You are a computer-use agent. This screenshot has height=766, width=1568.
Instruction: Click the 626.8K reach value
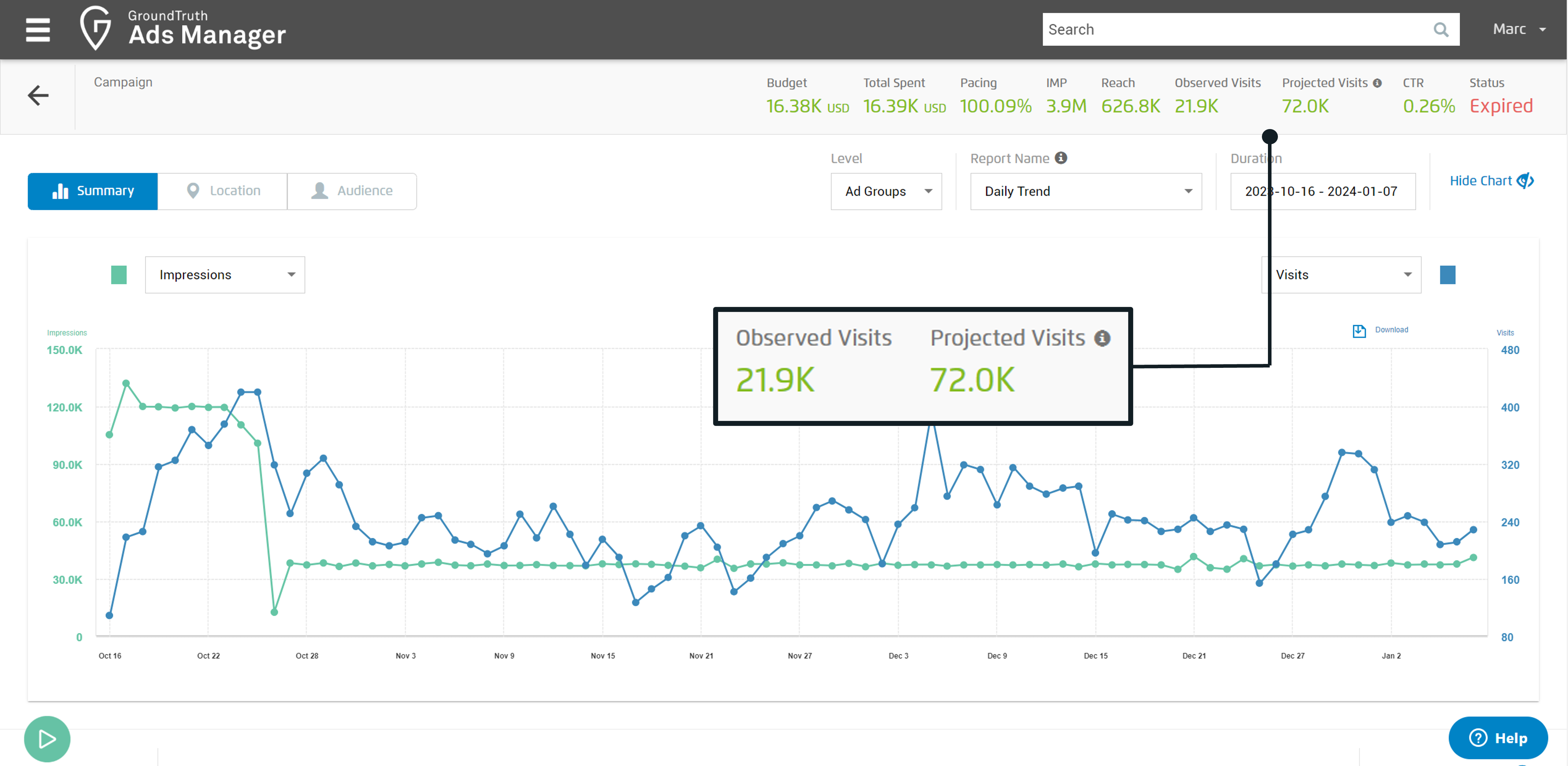[x=1130, y=106]
